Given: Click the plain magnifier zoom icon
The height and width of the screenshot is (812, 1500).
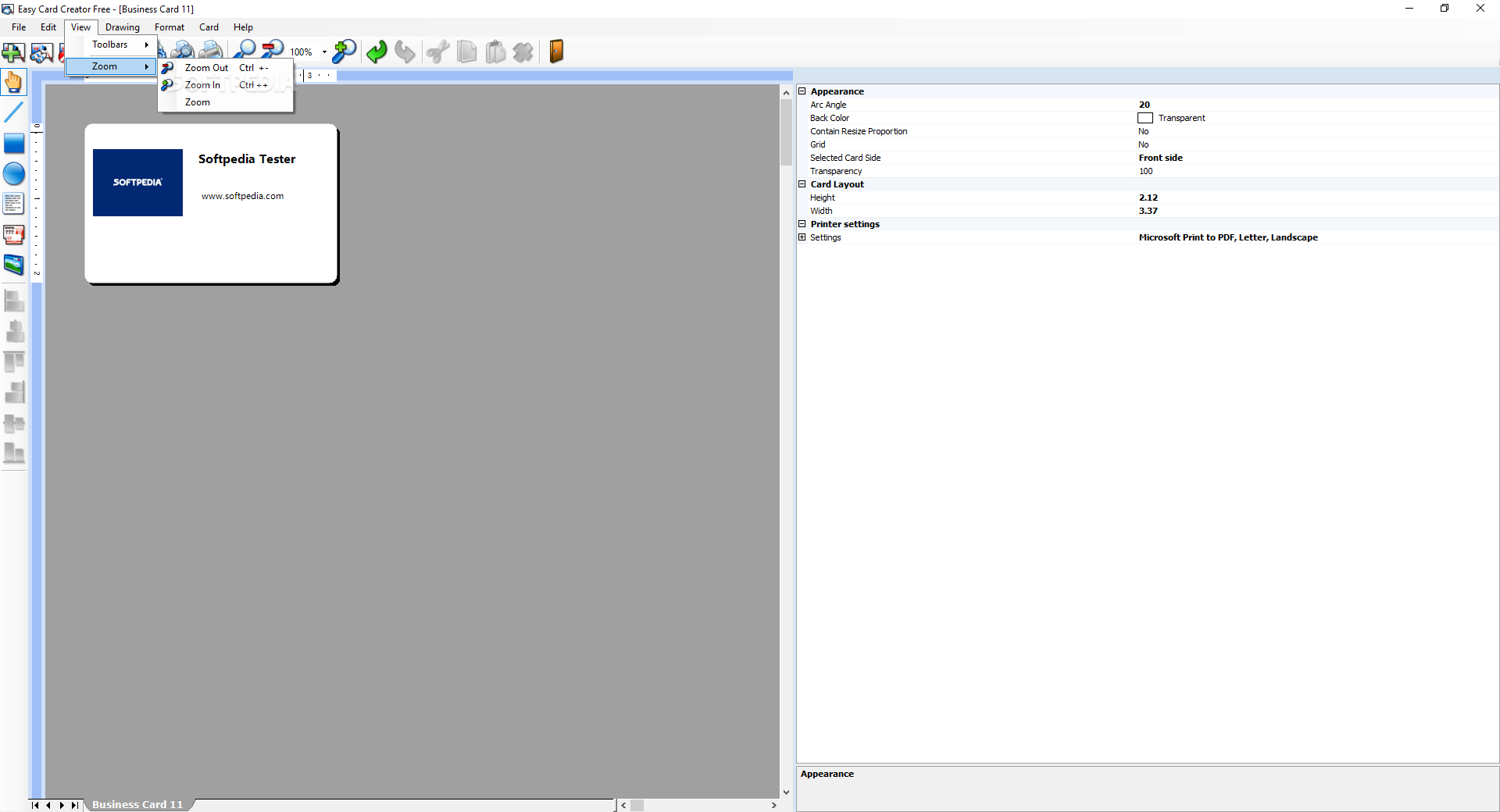Looking at the screenshot, I should [245, 52].
